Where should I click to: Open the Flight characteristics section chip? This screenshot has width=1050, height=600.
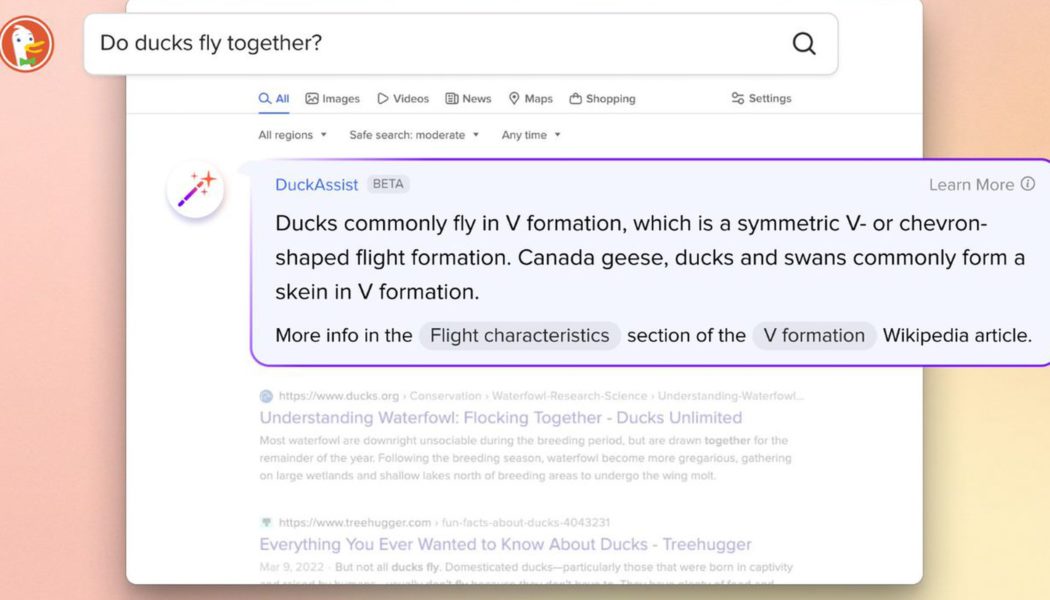pyautogui.click(x=519, y=336)
